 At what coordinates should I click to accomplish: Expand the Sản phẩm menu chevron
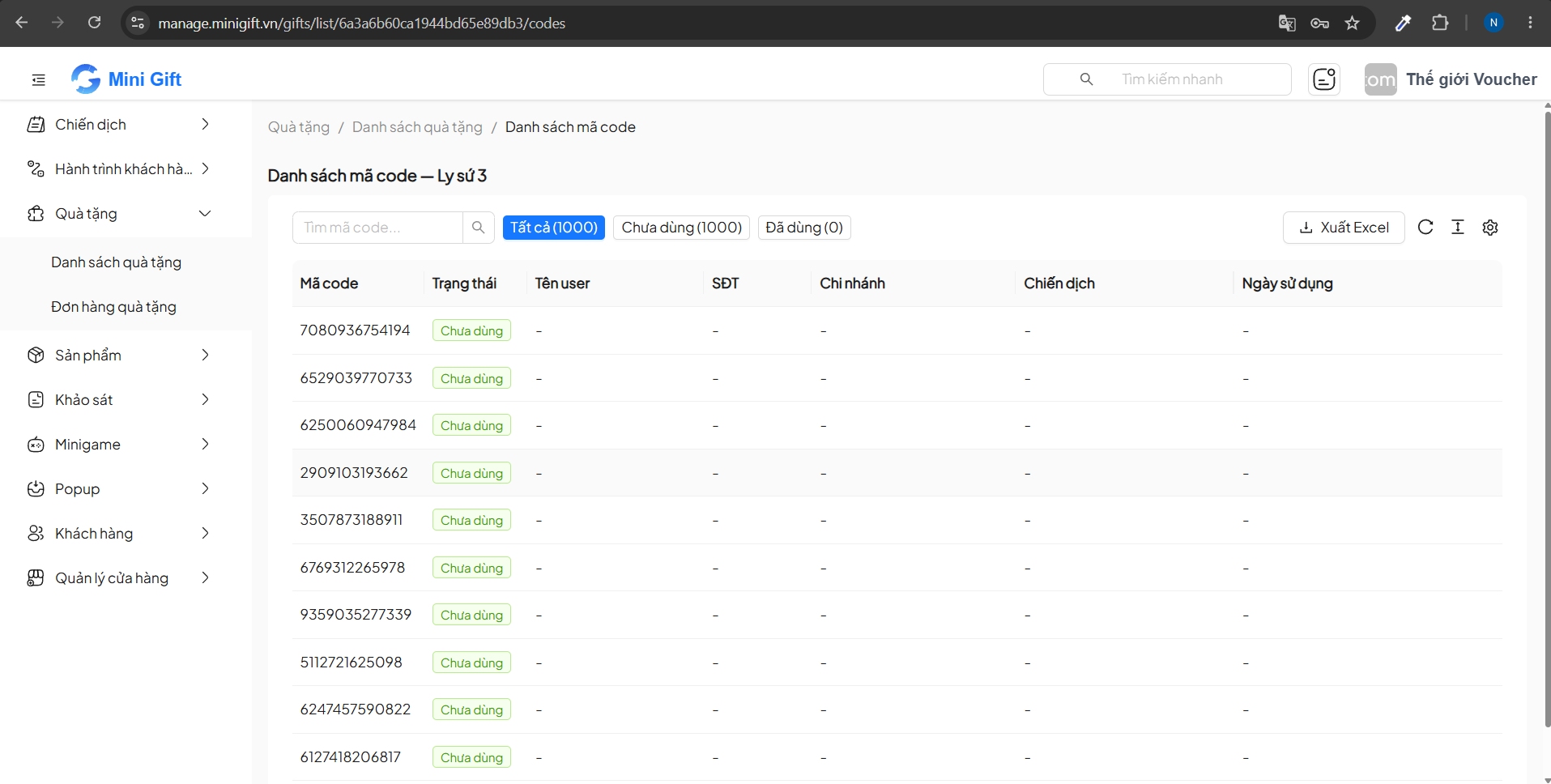[x=205, y=356]
